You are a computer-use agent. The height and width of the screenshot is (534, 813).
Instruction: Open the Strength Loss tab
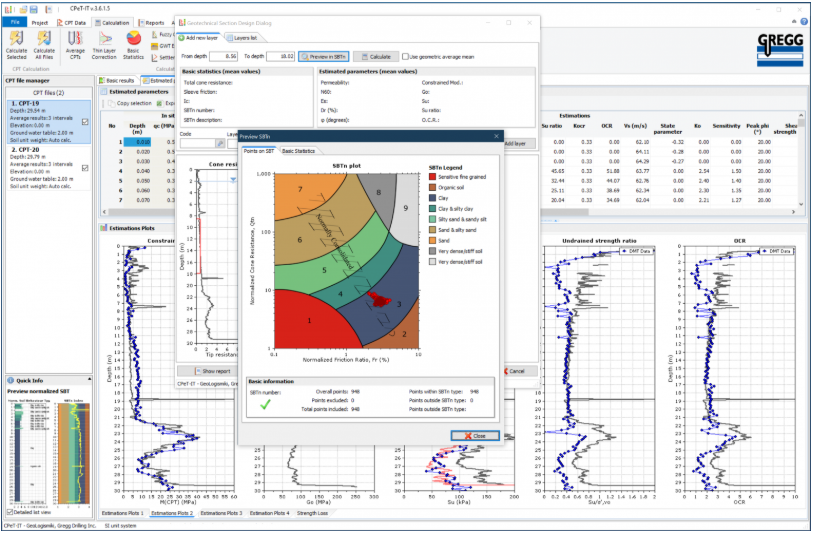312,513
